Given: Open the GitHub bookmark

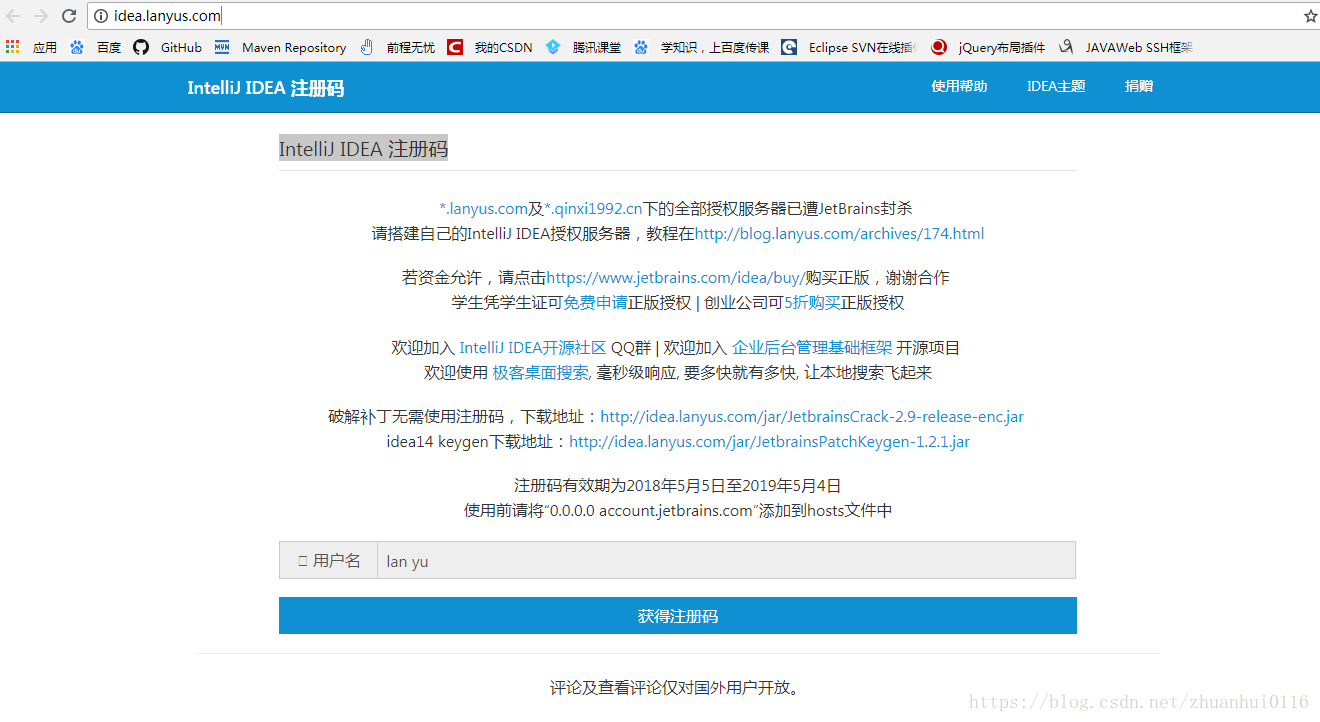Looking at the screenshot, I should click(168, 47).
